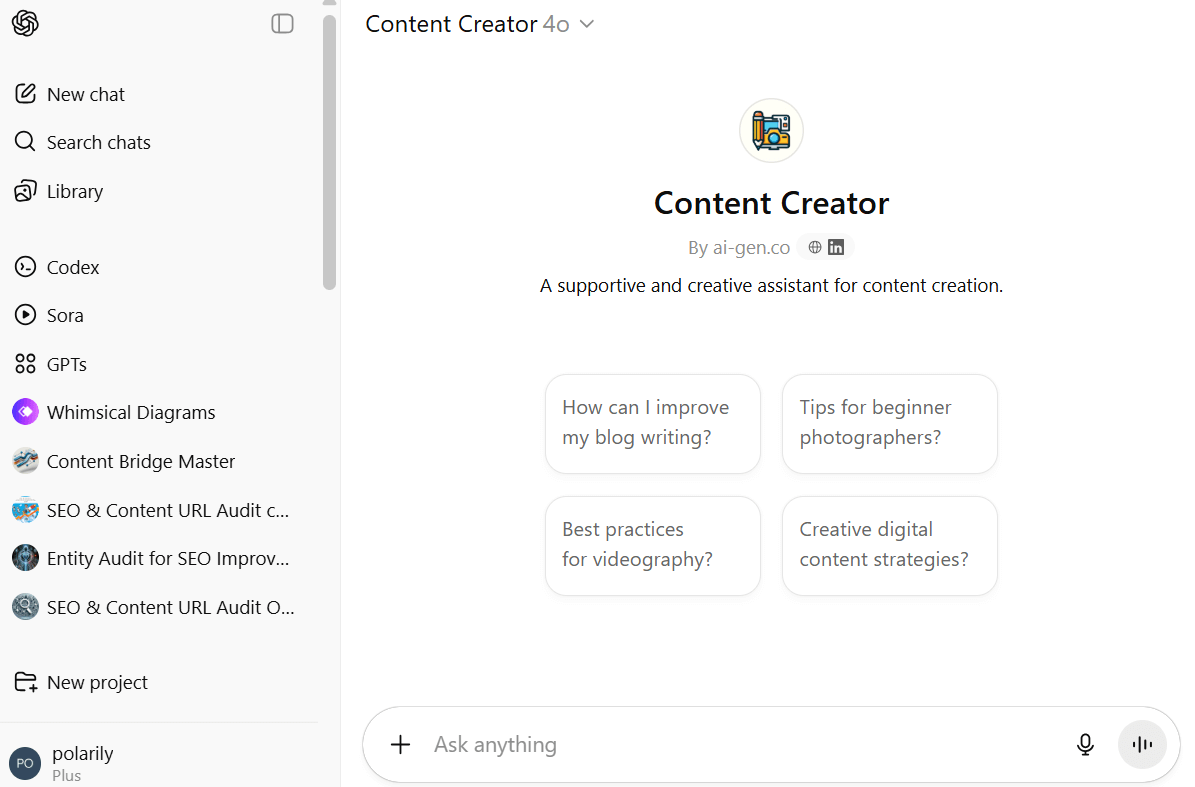Choose 'Creative digital content strategies?' prompt
Screen dimensions: 1195x787
pos(889,545)
